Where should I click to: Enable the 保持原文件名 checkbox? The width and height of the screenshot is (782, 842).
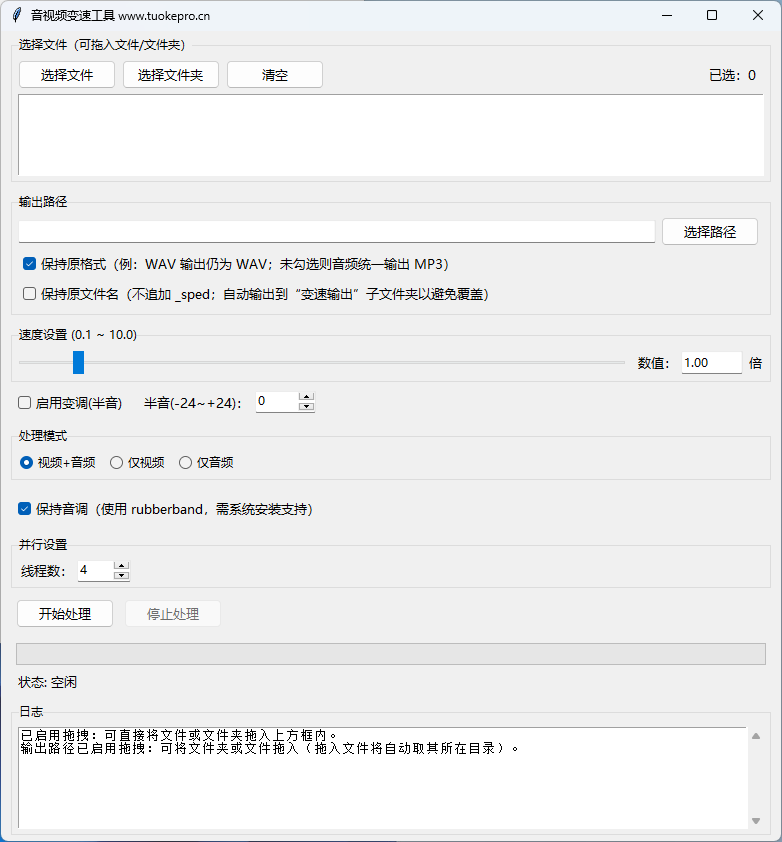point(30,294)
